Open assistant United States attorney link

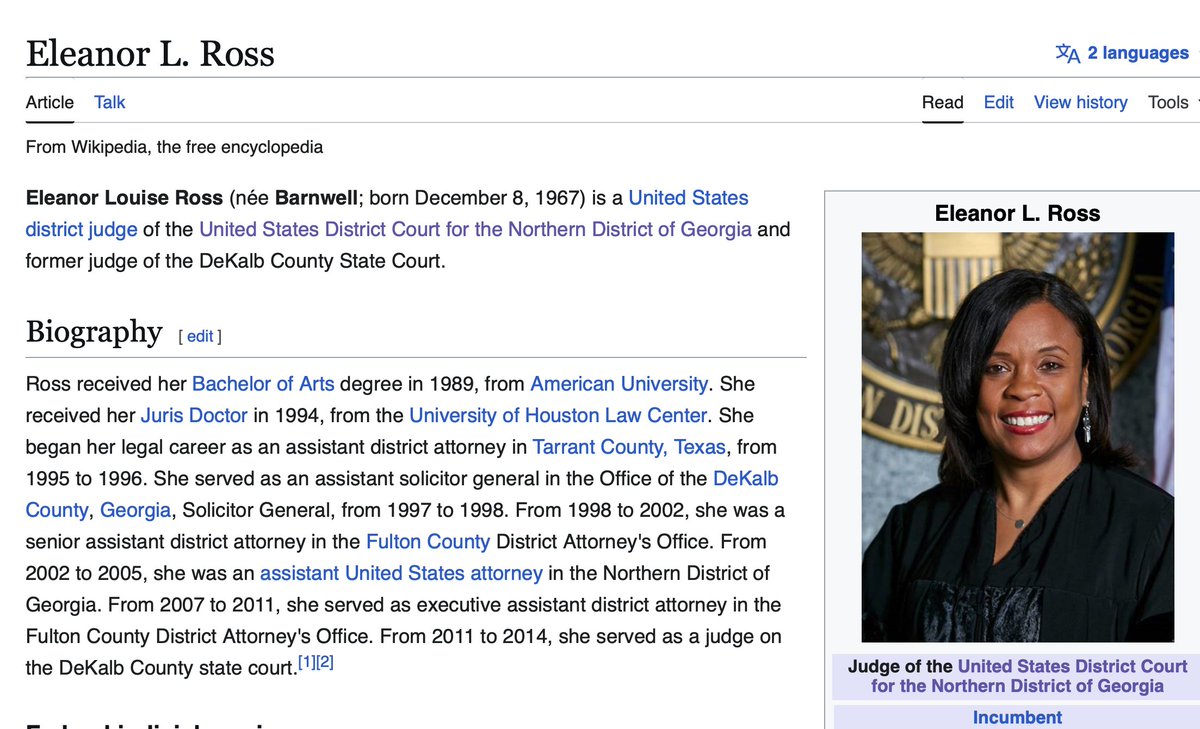click(x=401, y=573)
